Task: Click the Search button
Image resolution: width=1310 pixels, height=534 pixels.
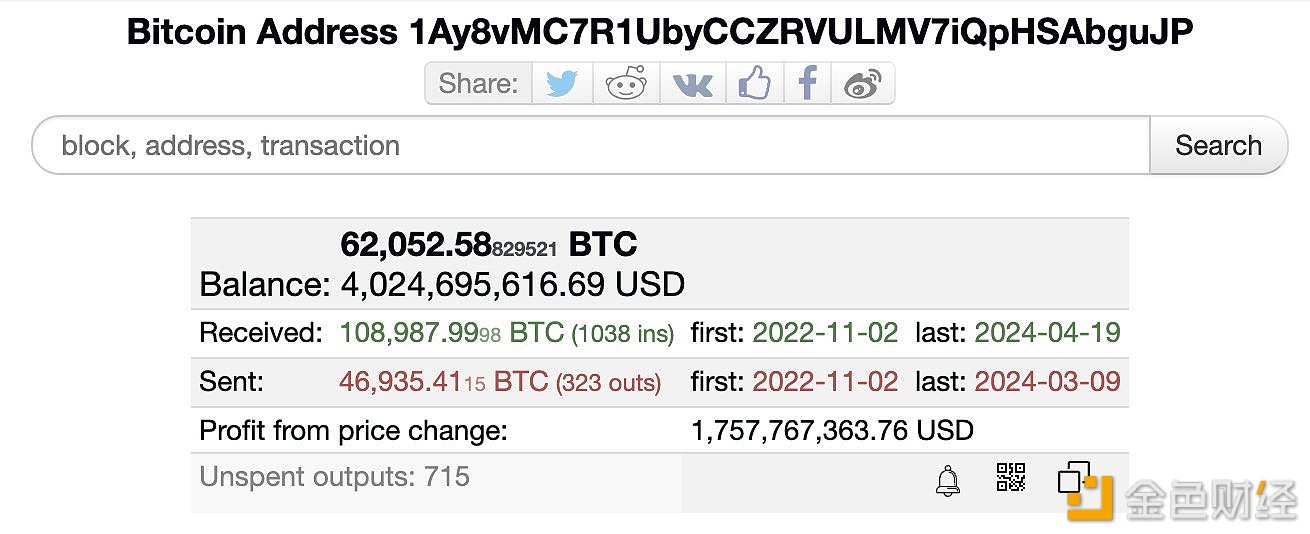Action: click(1218, 146)
